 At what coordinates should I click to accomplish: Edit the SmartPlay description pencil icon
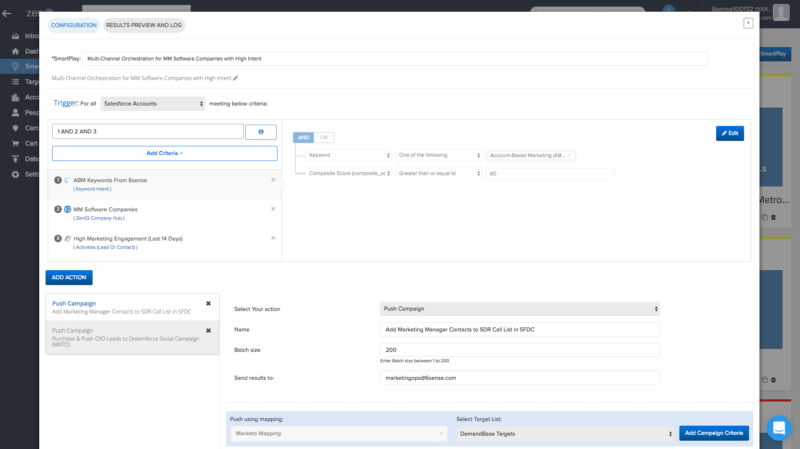coord(235,78)
